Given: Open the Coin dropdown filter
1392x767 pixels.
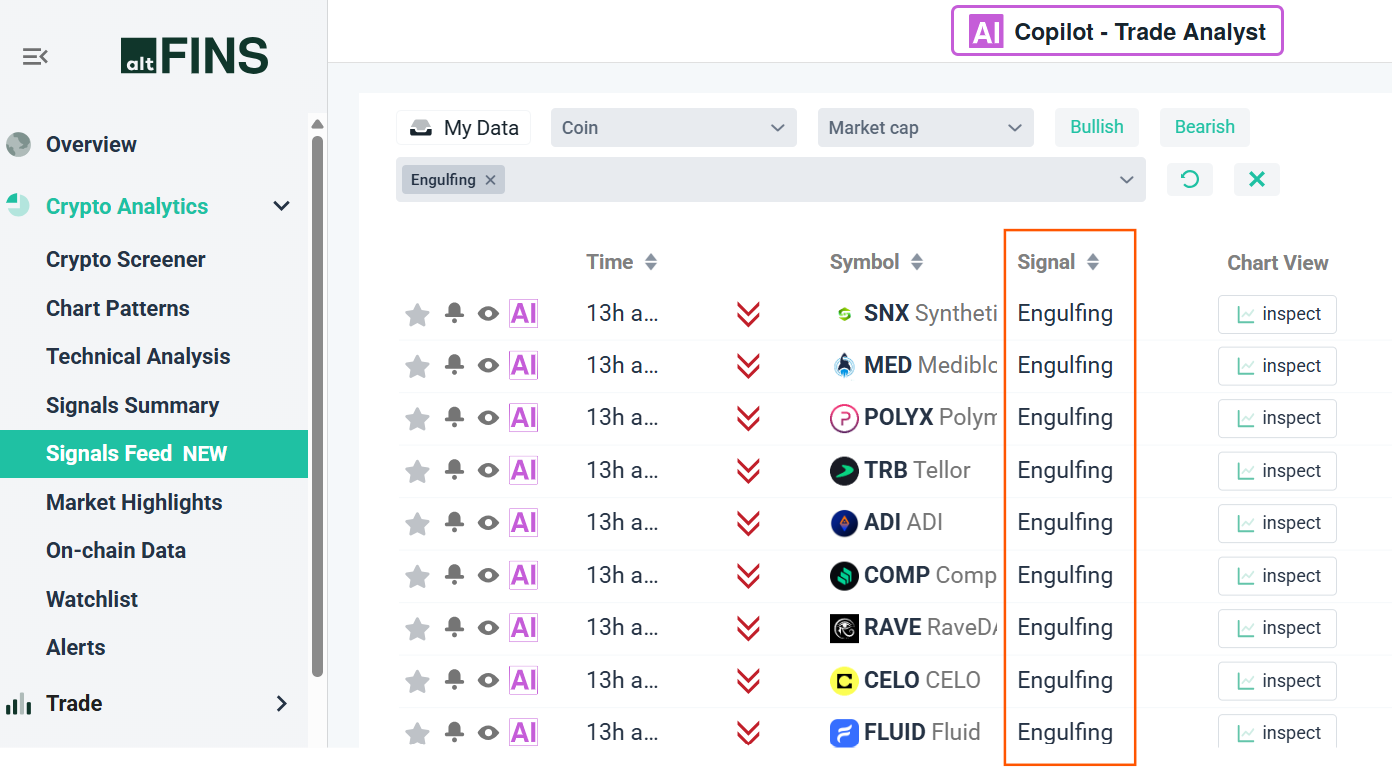Looking at the screenshot, I should click(673, 128).
